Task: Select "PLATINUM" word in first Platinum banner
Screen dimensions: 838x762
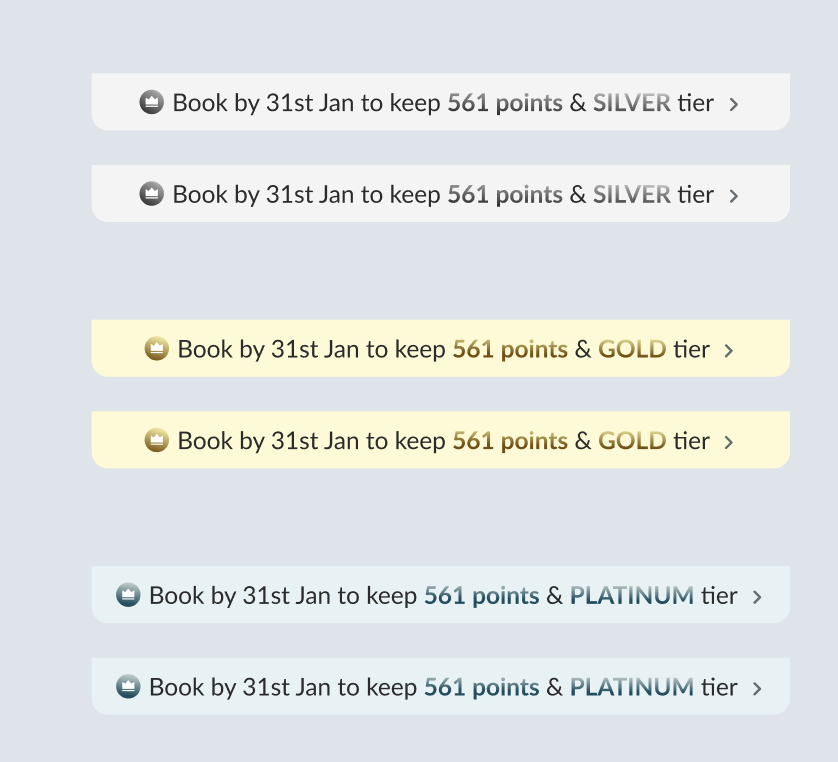Action: (631, 596)
